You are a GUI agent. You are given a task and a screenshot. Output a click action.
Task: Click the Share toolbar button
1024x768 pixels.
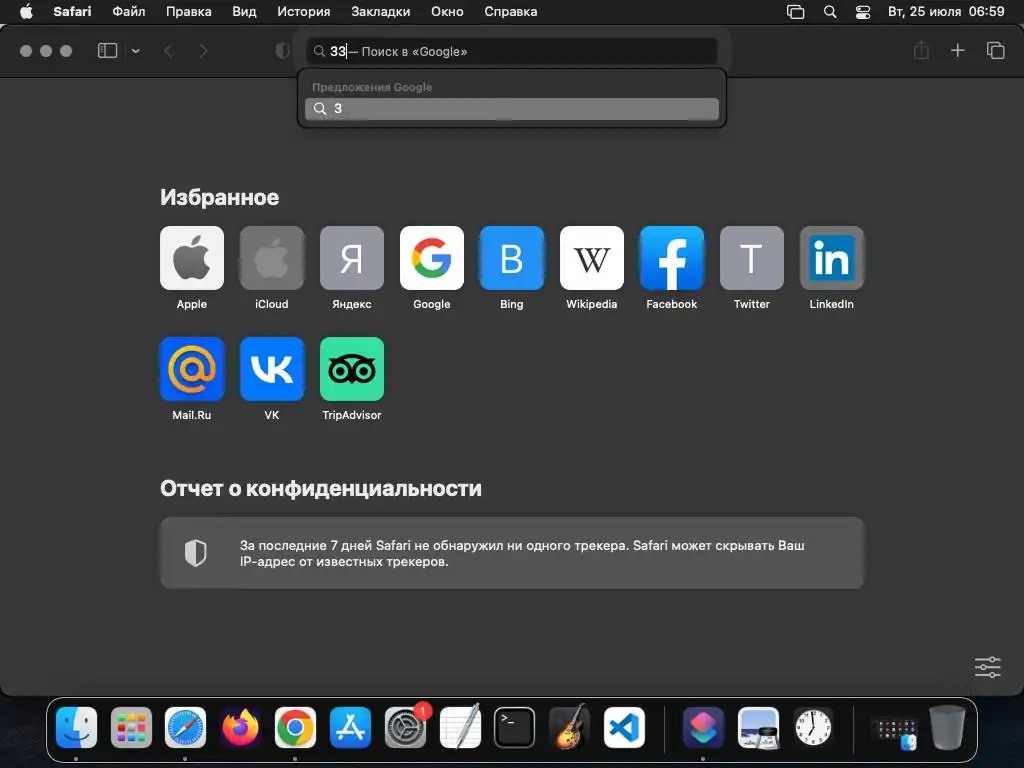(921, 50)
